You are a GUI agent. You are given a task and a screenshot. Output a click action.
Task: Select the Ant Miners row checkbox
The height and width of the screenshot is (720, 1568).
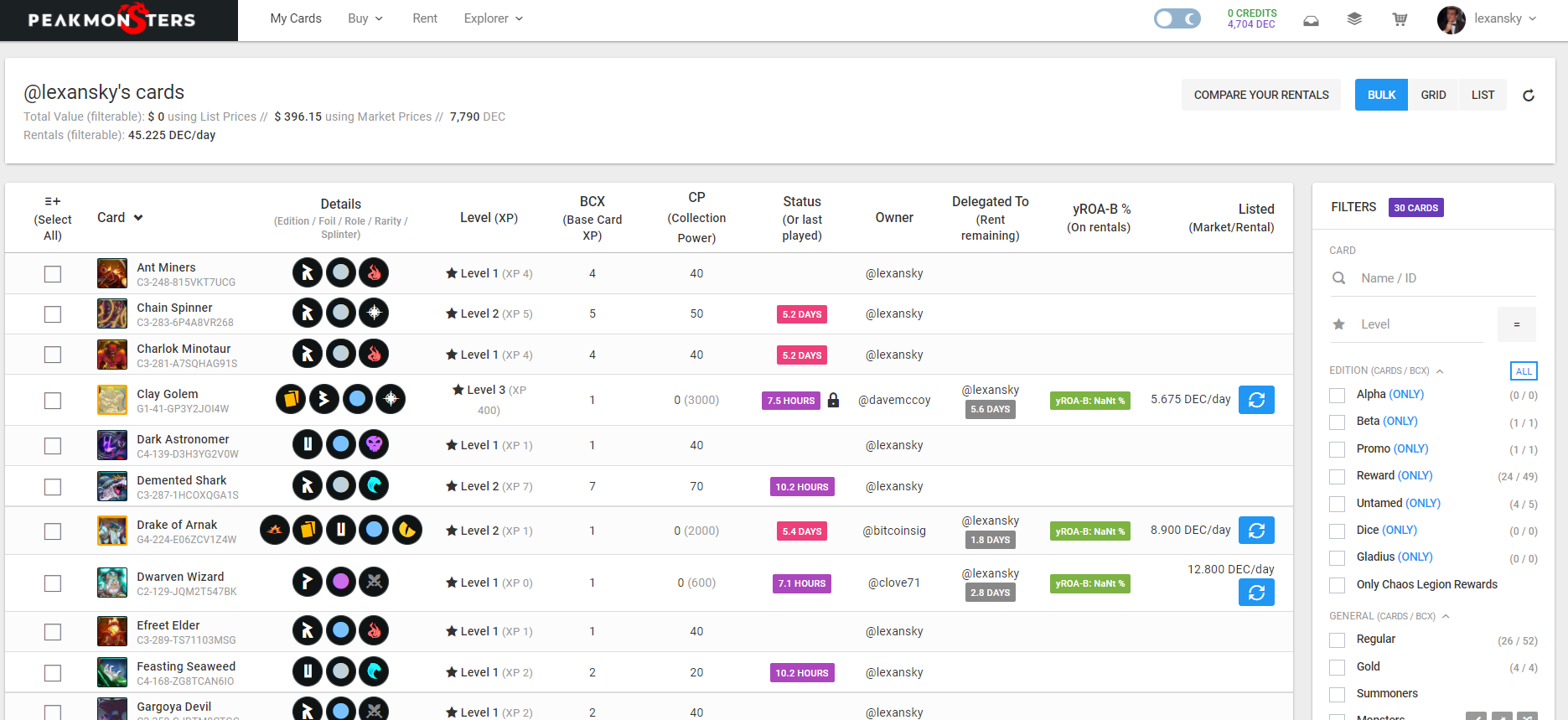[x=53, y=274]
